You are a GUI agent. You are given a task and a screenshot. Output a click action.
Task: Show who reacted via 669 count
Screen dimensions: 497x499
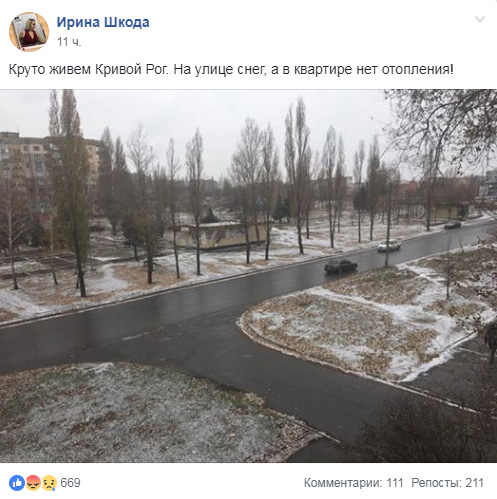(70, 483)
